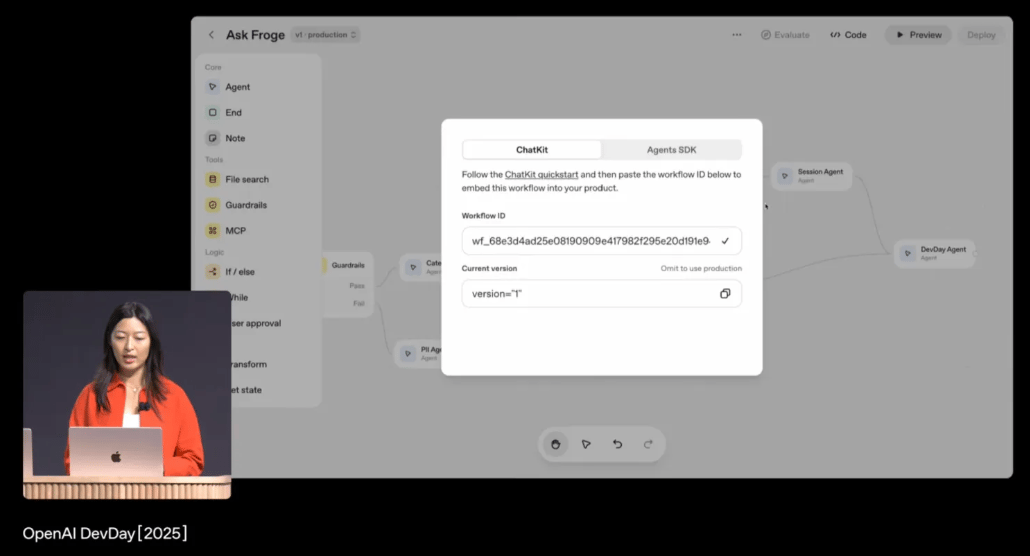Click the Omit to use production hint
Viewport: 1030px width, 556px height.
[701, 268]
